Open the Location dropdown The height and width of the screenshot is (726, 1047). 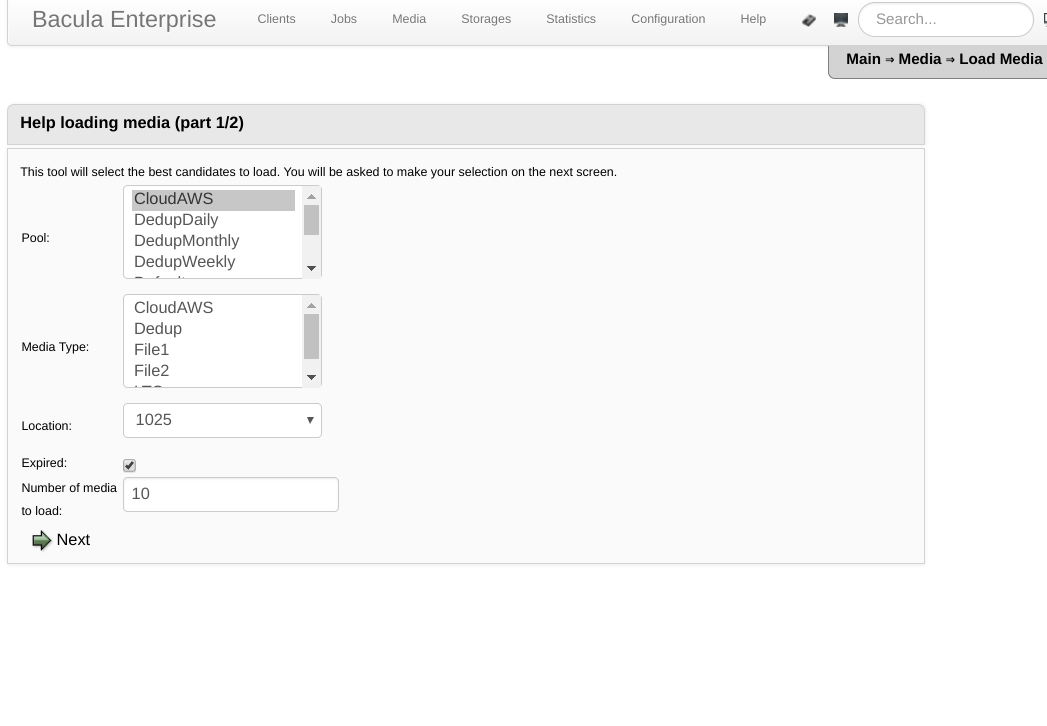(222, 420)
